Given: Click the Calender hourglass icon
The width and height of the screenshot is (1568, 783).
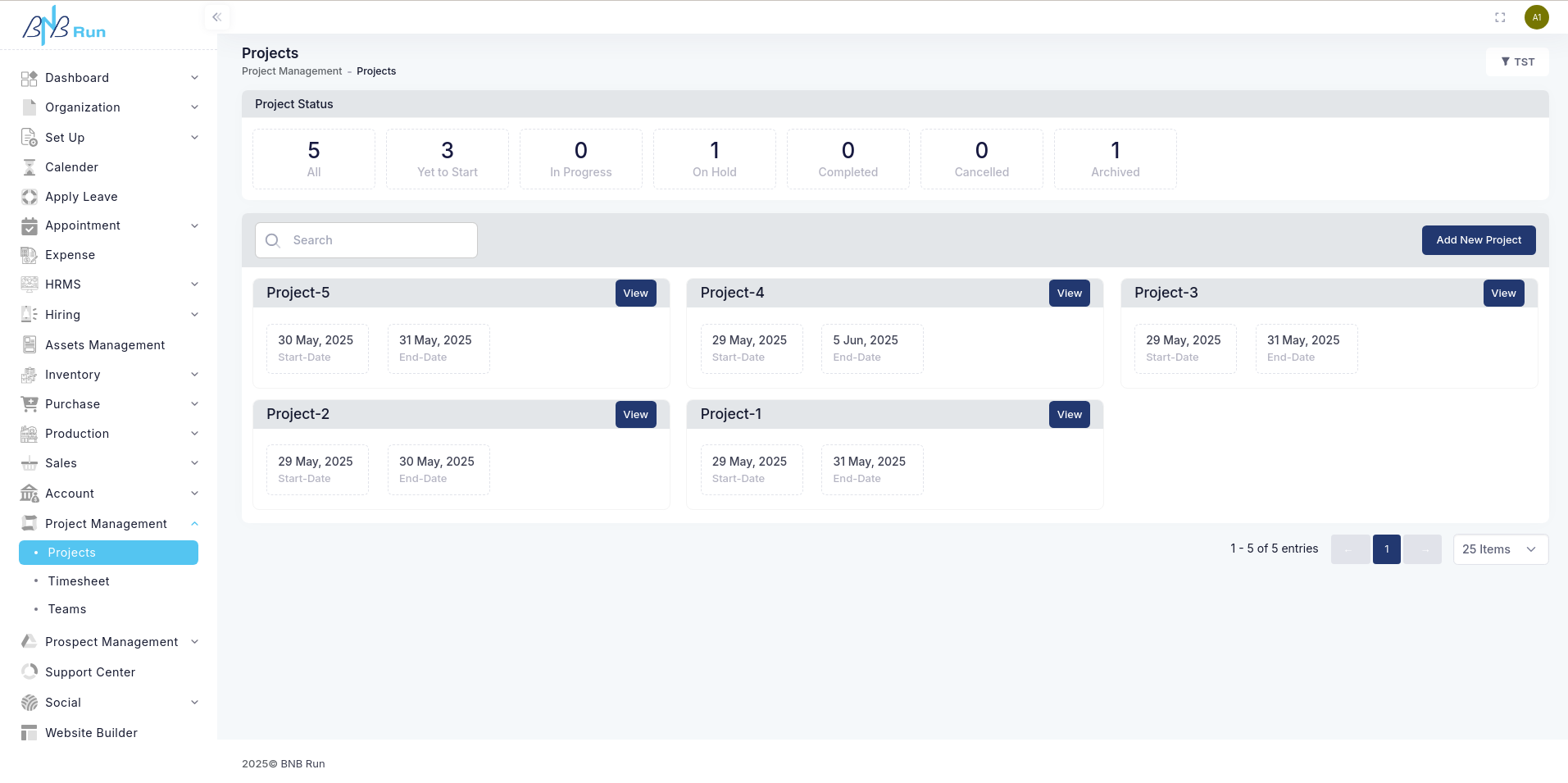Looking at the screenshot, I should pyautogui.click(x=30, y=167).
